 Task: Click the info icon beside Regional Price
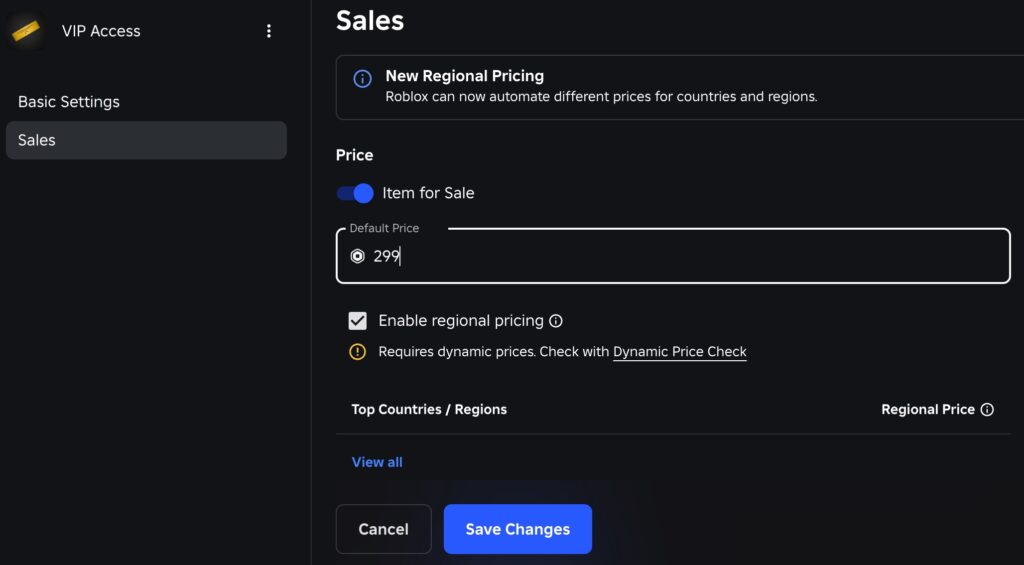(987, 410)
